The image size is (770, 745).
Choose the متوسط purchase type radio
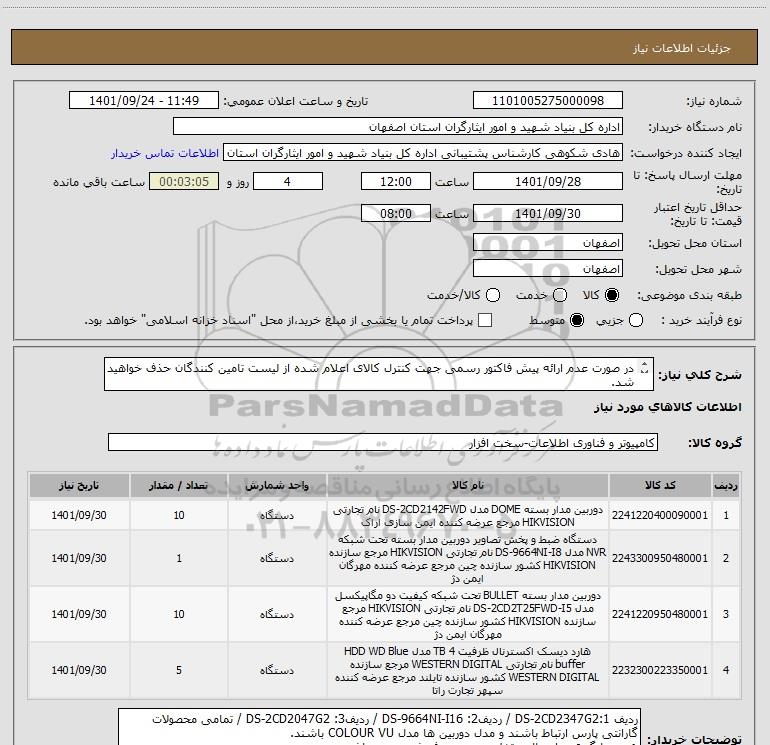[577, 320]
